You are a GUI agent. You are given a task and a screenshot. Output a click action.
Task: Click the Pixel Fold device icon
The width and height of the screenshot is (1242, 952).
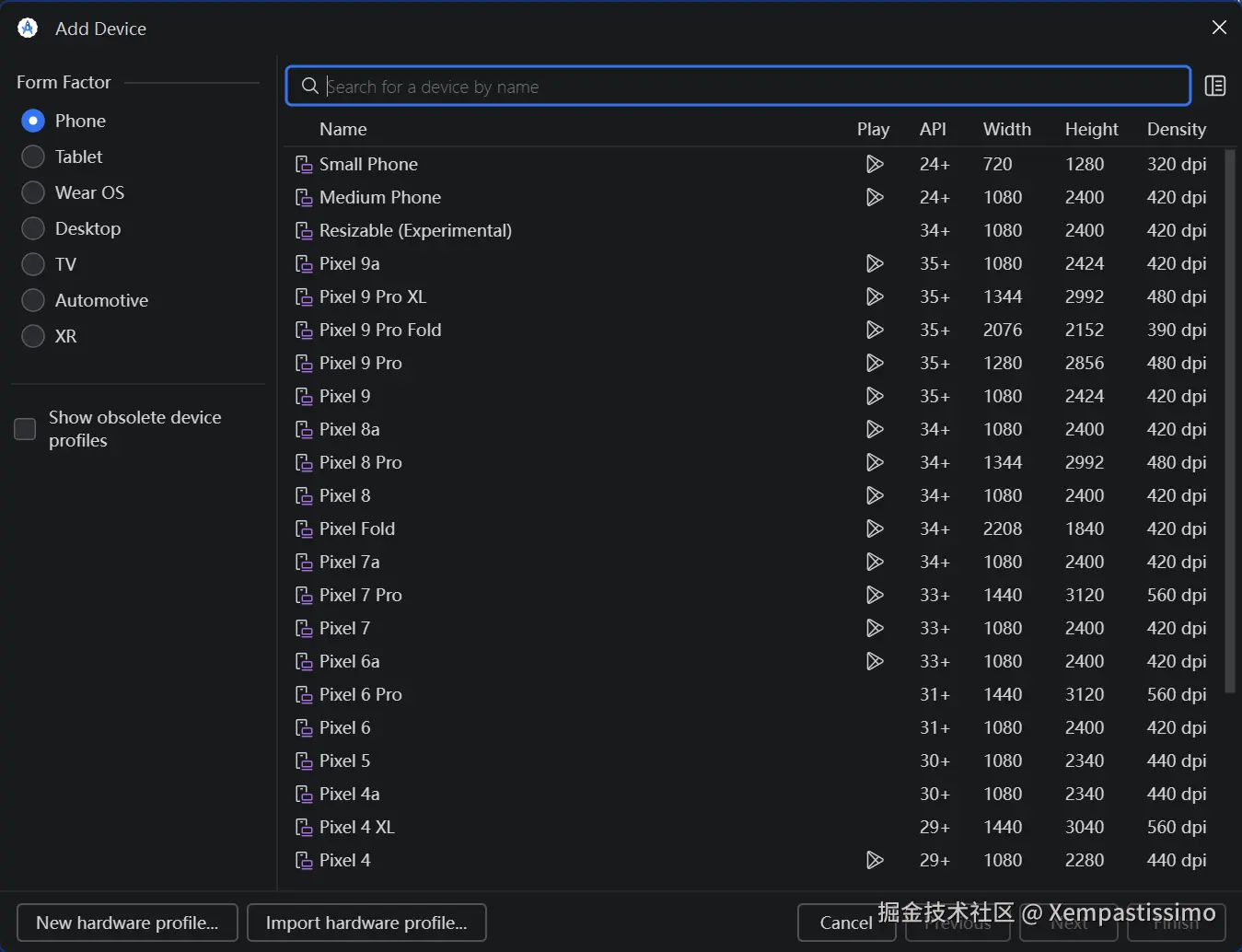(304, 529)
